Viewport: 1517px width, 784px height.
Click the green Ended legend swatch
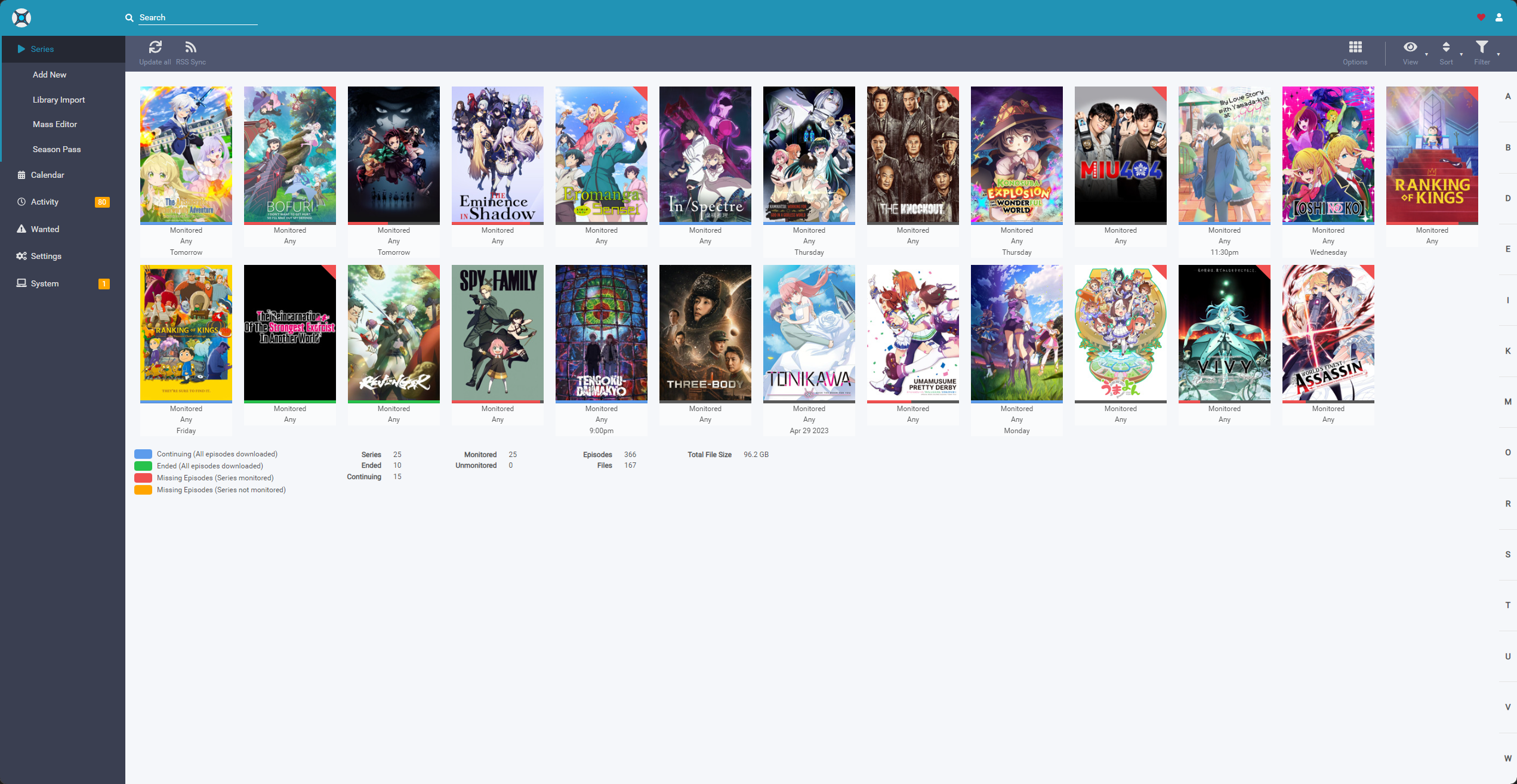point(143,466)
